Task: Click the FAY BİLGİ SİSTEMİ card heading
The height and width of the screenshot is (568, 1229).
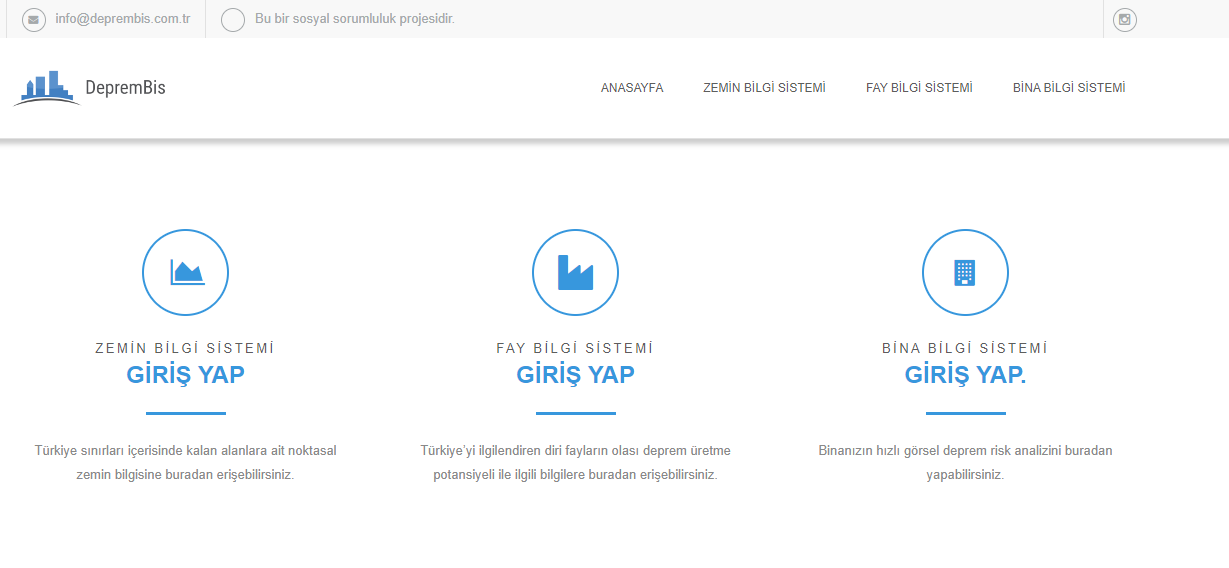Action: (575, 348)
